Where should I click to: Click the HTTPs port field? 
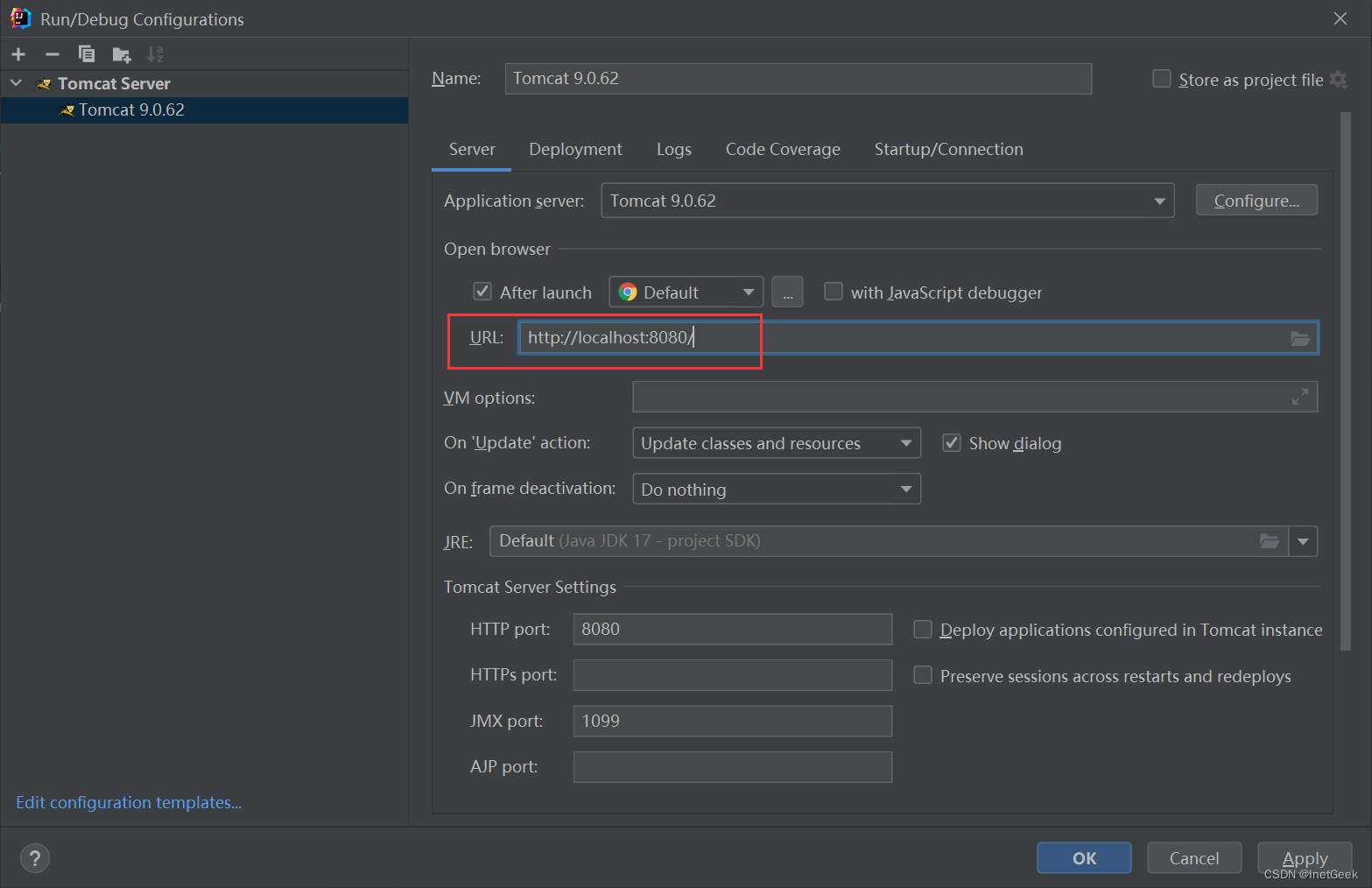pyautogui.click(x=733, y=675)
